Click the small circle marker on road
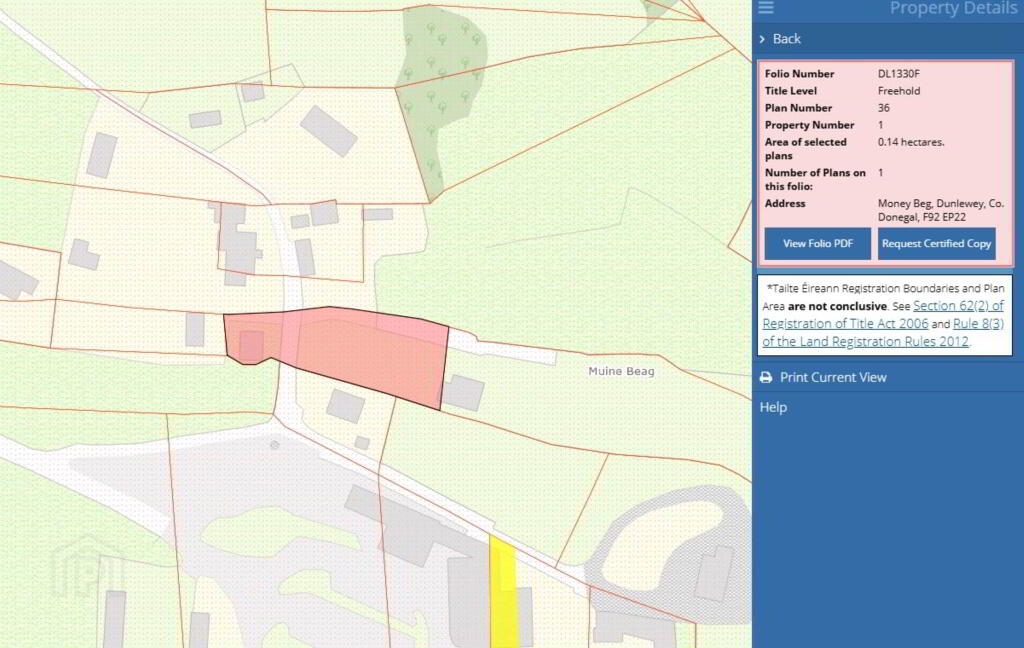The height and width of the screenshot is (648, 1024). coord(275,445)
